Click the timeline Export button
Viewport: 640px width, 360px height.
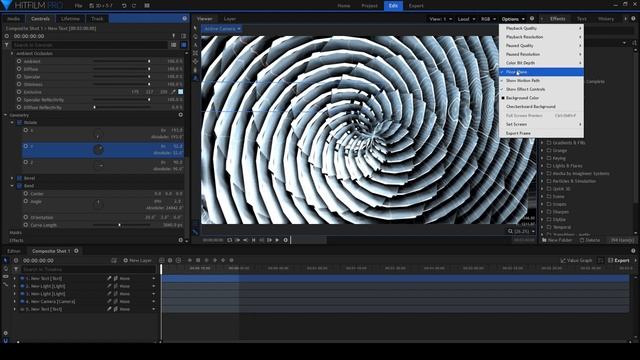click(619, 260)
